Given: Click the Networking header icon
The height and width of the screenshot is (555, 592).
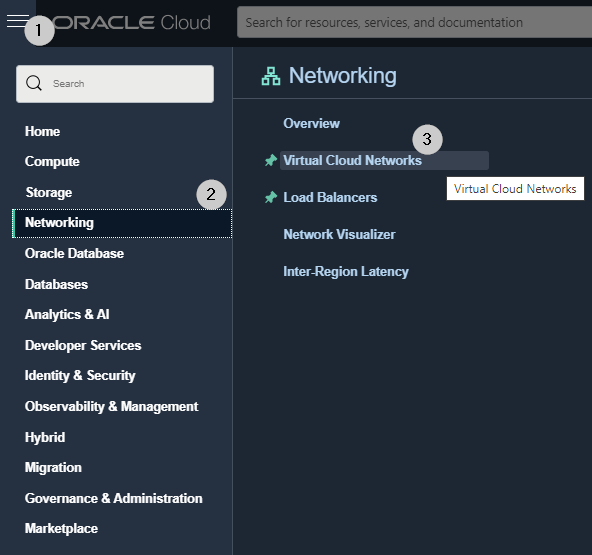Looking at the screenshot, I should click(x=271, y=76).
